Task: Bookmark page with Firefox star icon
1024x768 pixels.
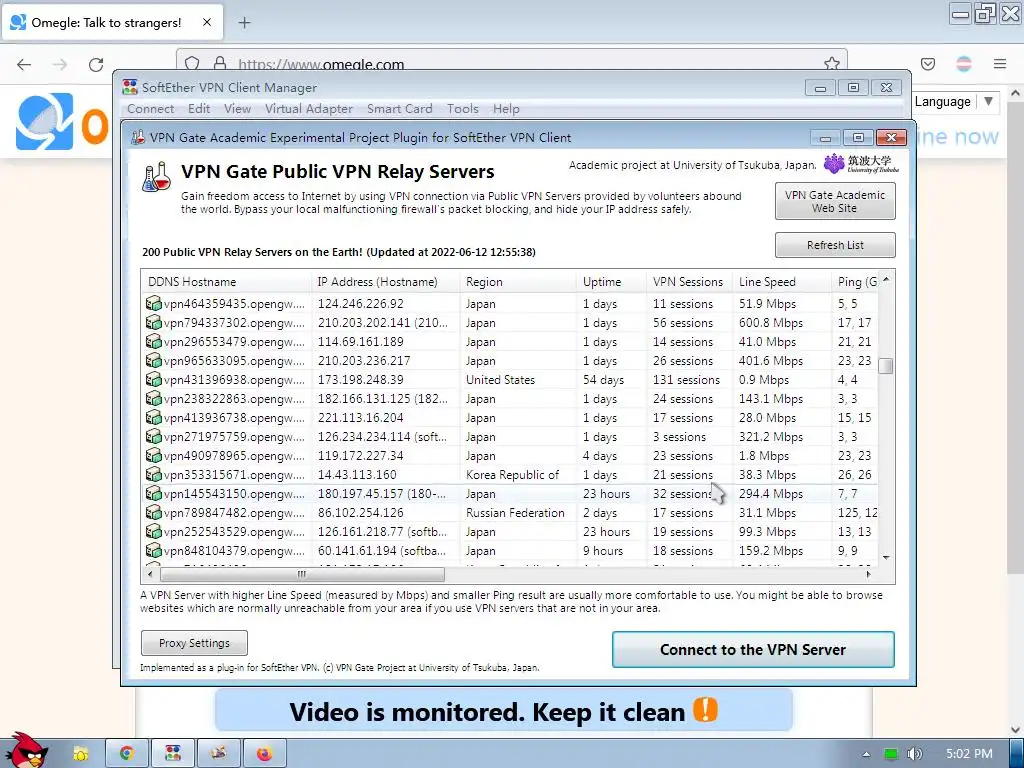Action: [x=831, y=63]
